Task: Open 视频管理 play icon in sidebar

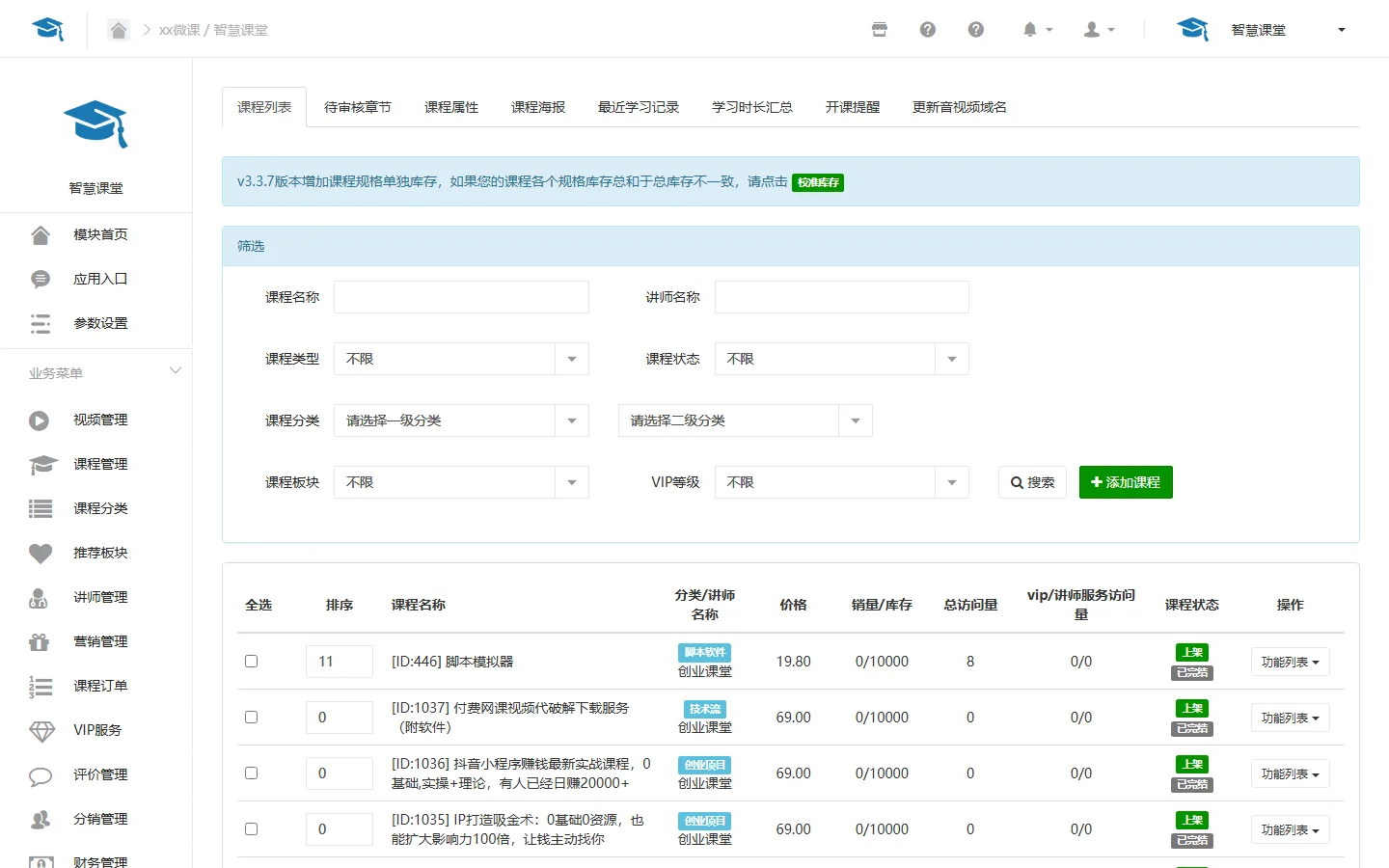Action: [40, 420]
